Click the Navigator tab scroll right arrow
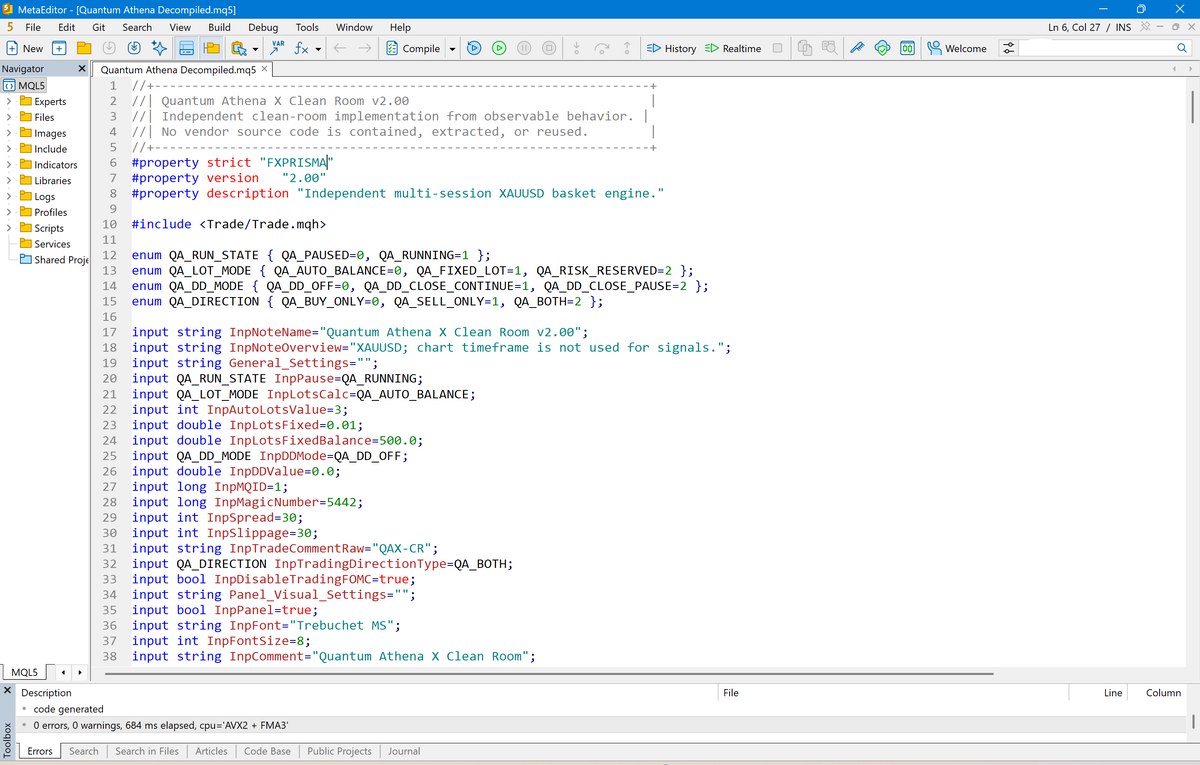Viewport: 1200px width, 765px height. coord(78,671)
